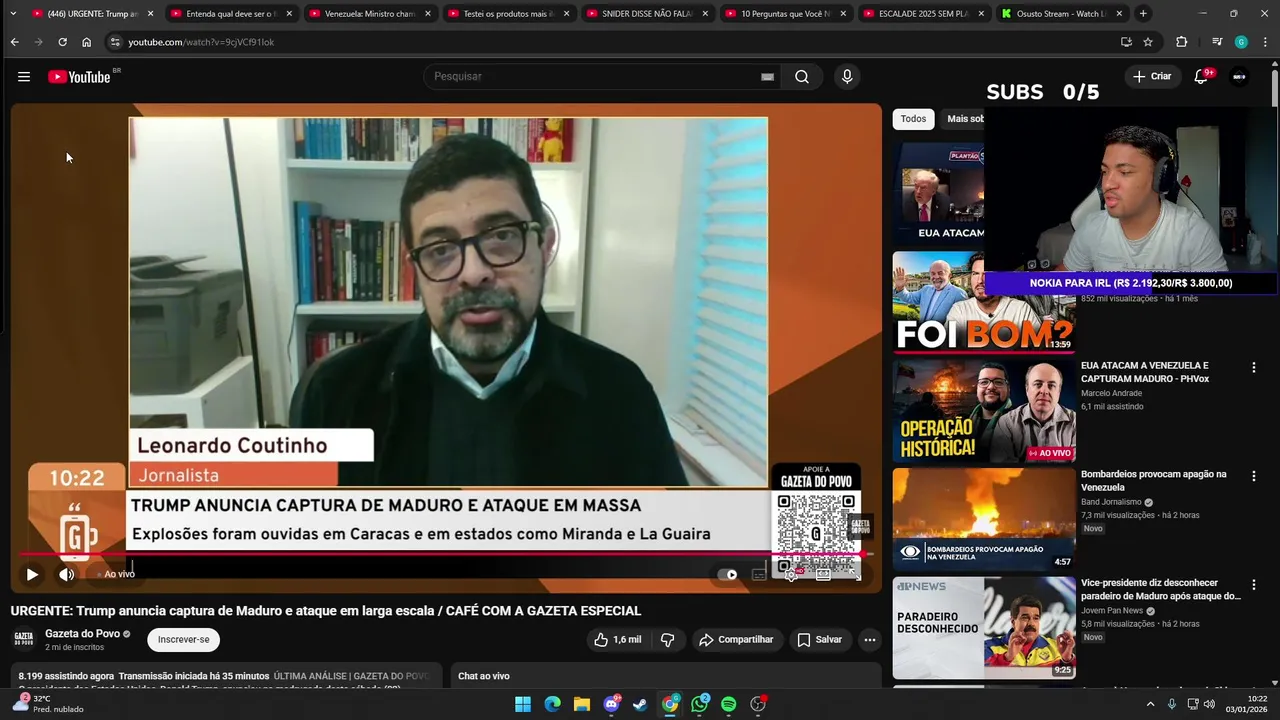Open options menu for PHVox video
This screenshot has height=720, width=1280.
pos(1254,368)
